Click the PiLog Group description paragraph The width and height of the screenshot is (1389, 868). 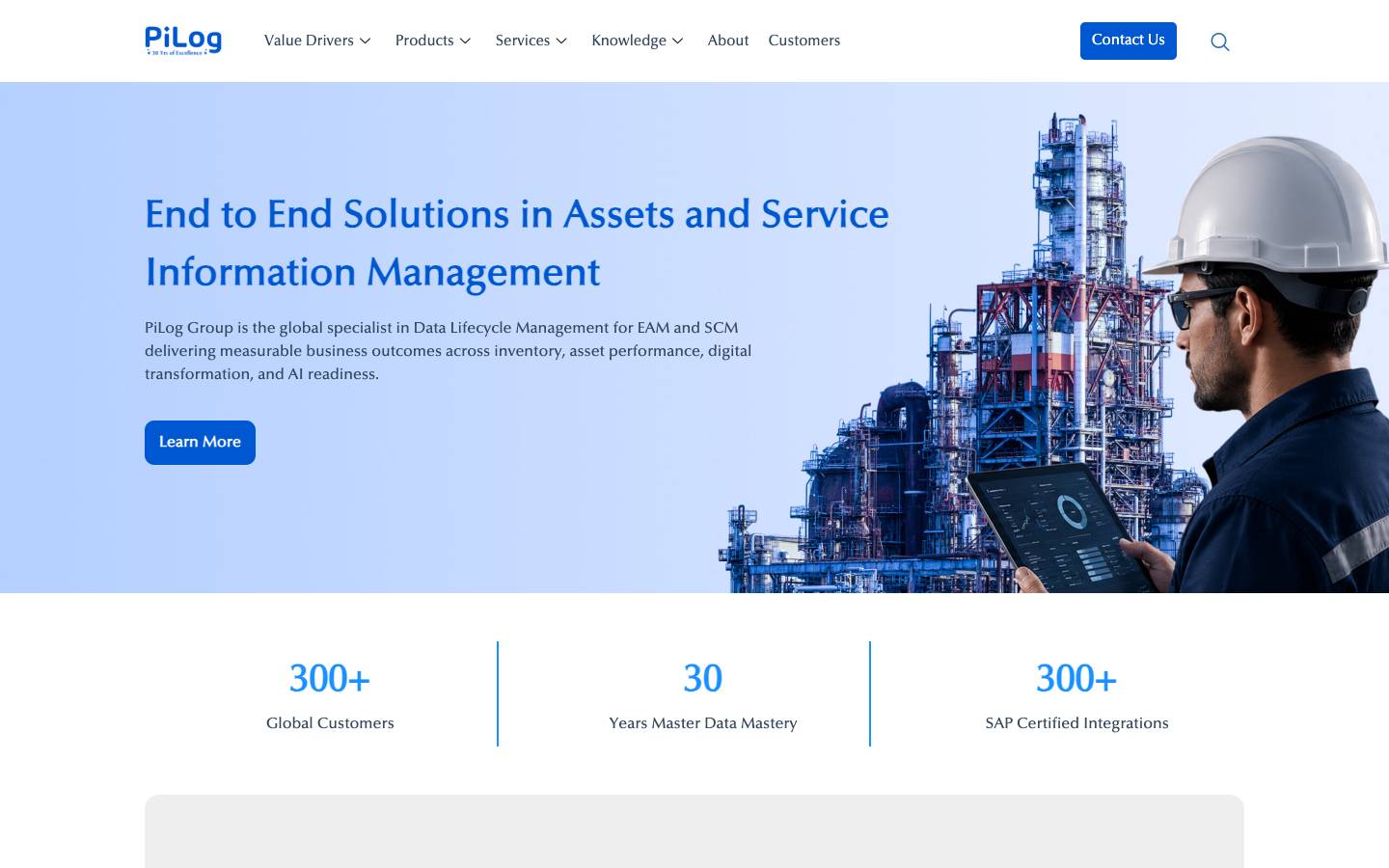pos(449,351)
